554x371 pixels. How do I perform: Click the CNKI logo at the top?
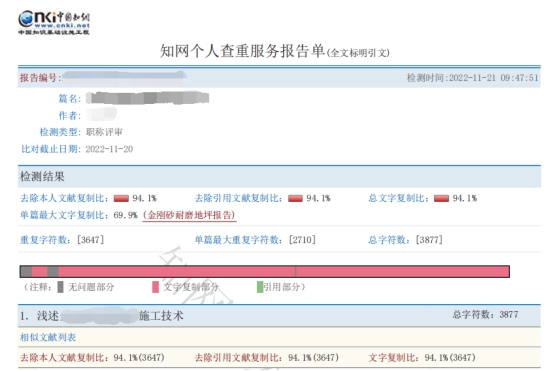click(x=54, y=23)
